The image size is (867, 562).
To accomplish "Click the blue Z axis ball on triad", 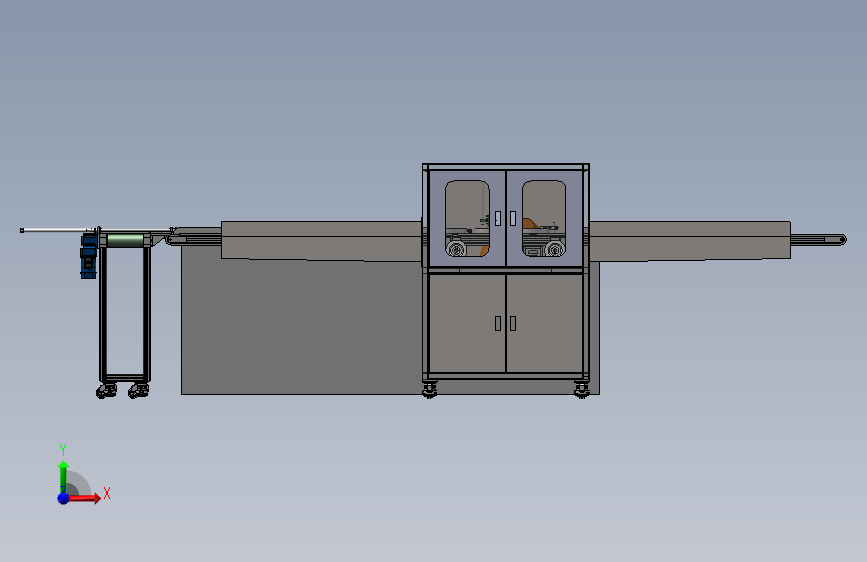I will [63, 498].
